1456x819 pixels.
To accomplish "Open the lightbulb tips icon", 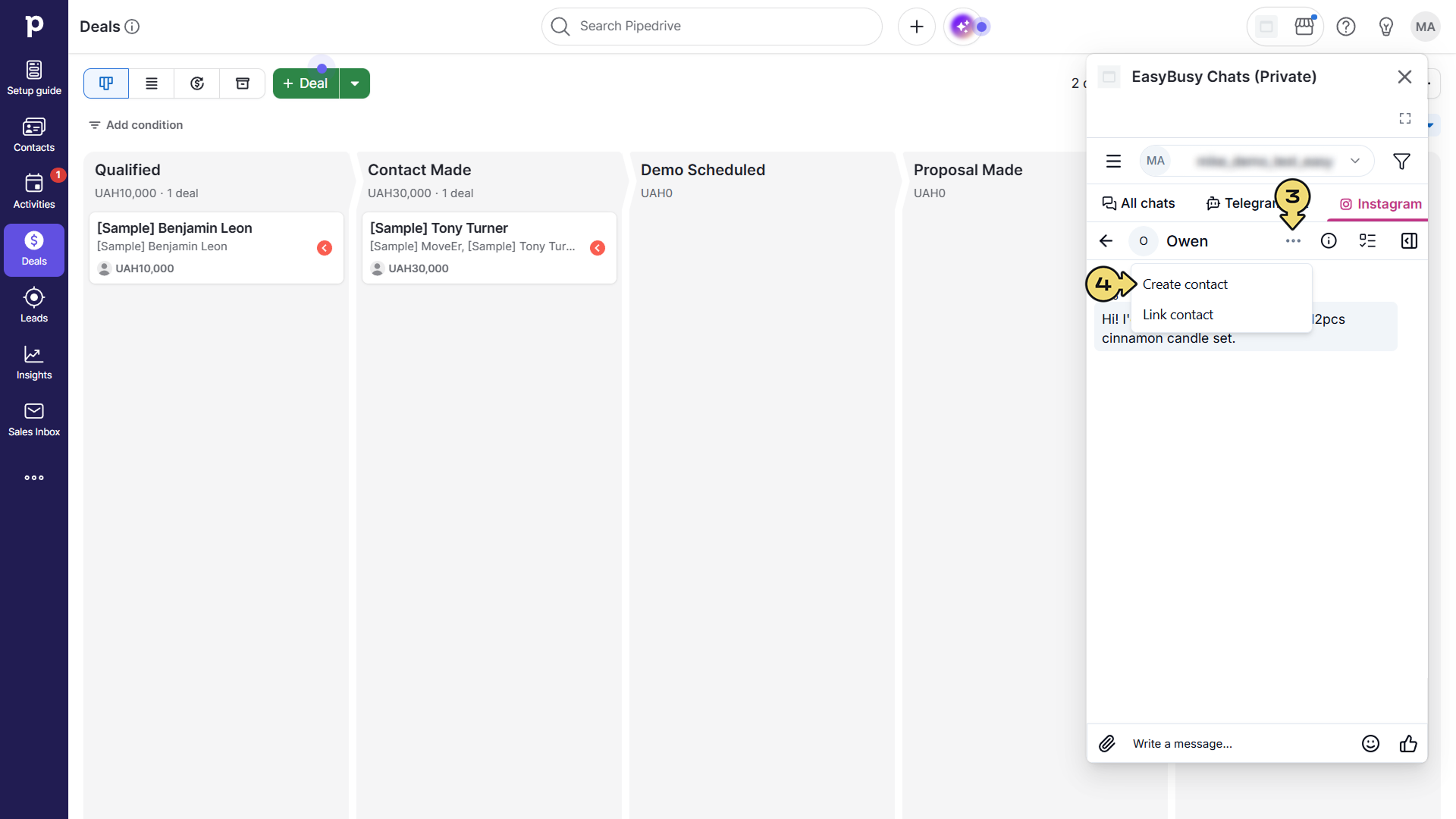I will [x=1386, y=27].
